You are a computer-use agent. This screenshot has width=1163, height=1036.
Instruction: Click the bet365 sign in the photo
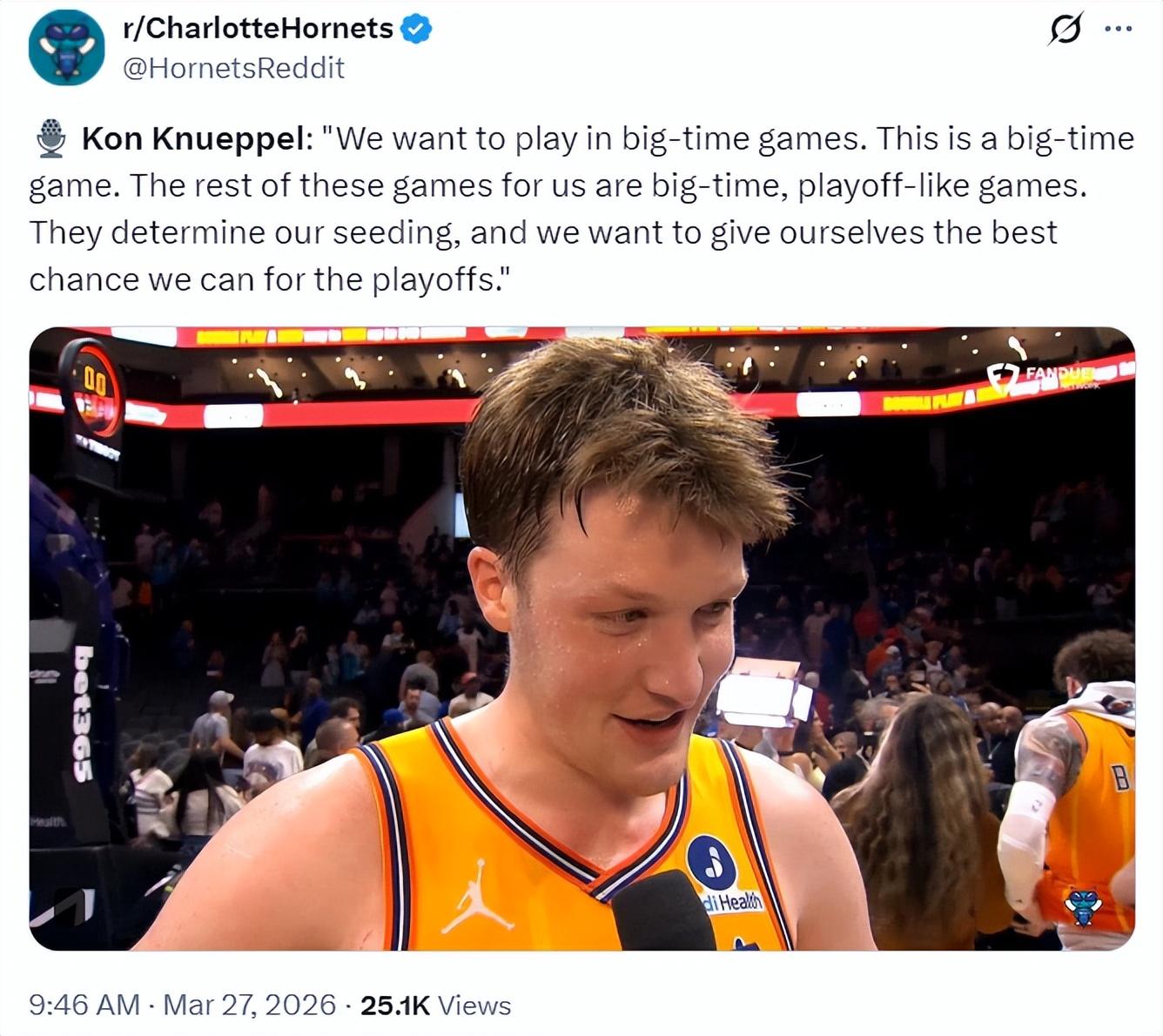click(x=84, y=712)
